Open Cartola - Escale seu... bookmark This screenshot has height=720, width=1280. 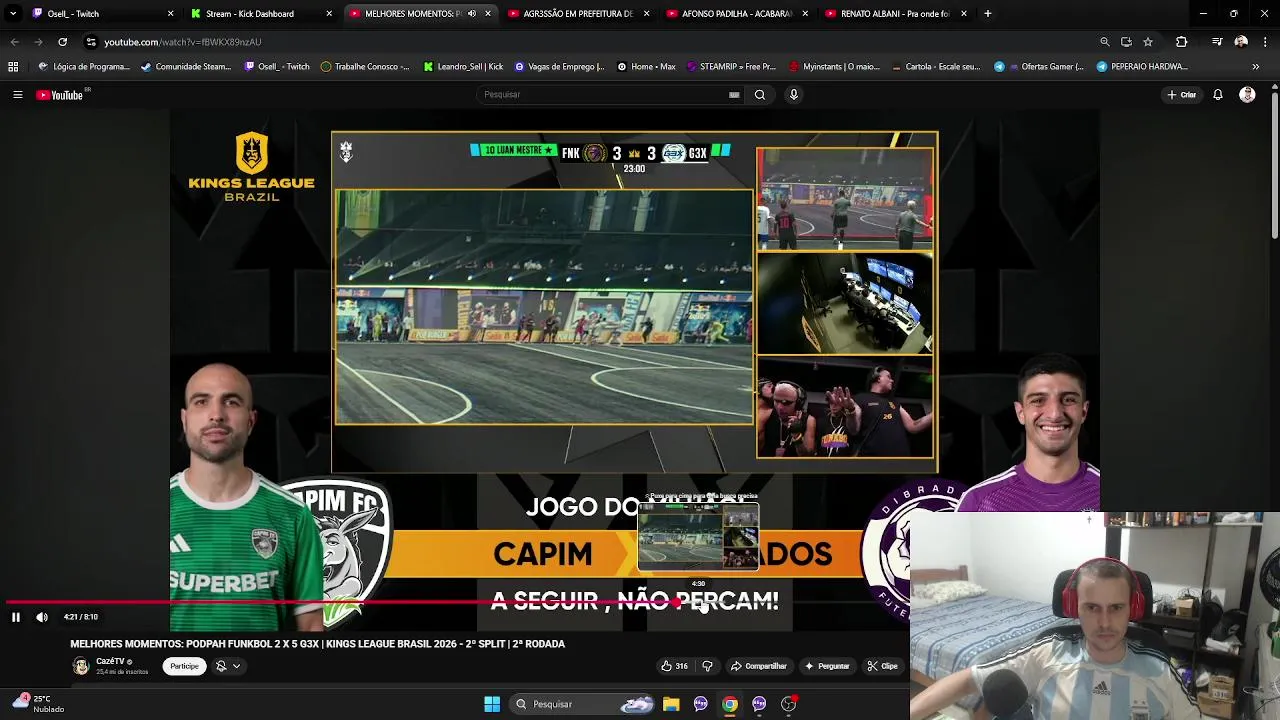[x=935, y=67]
